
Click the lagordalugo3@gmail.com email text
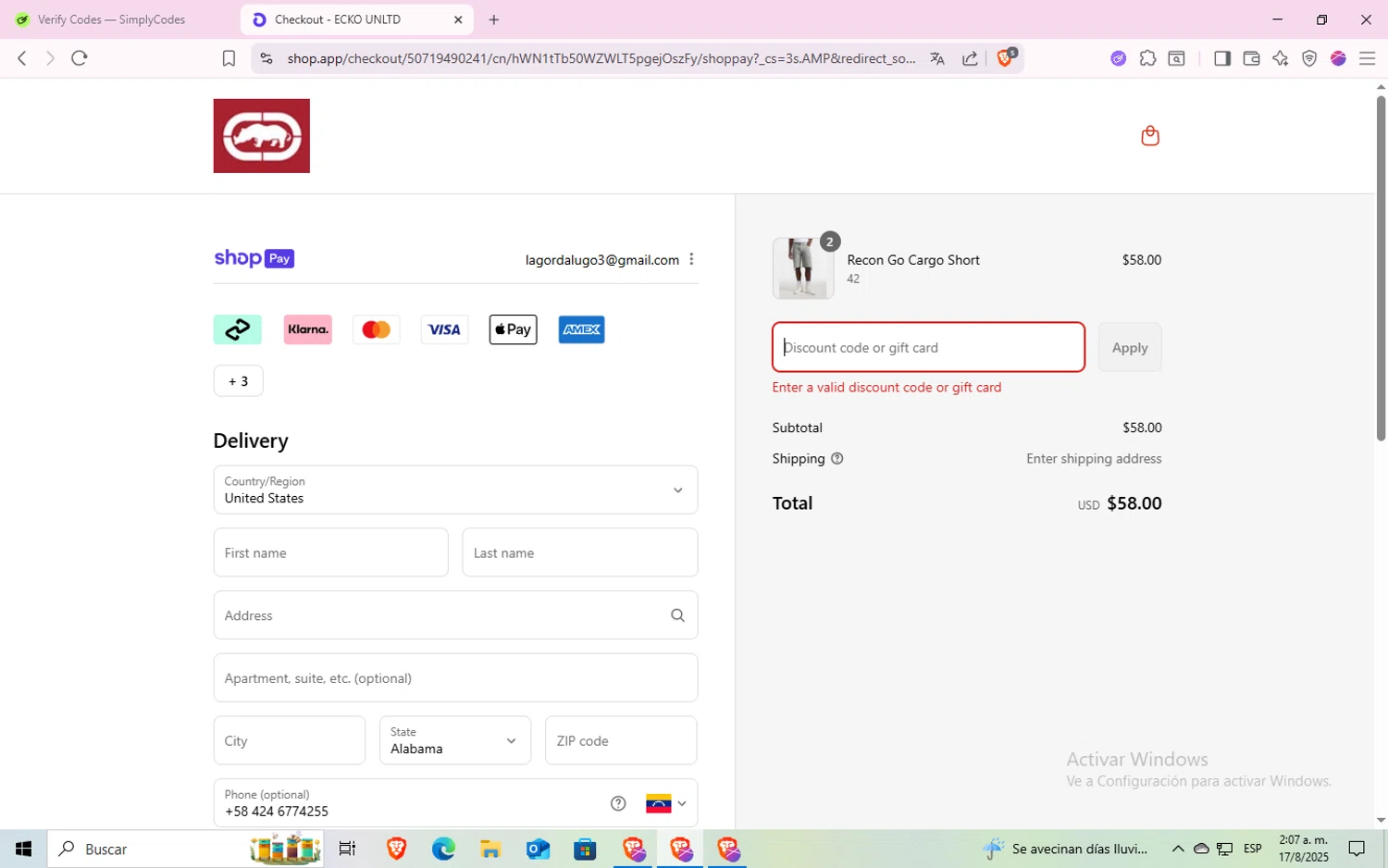point(602,260)
